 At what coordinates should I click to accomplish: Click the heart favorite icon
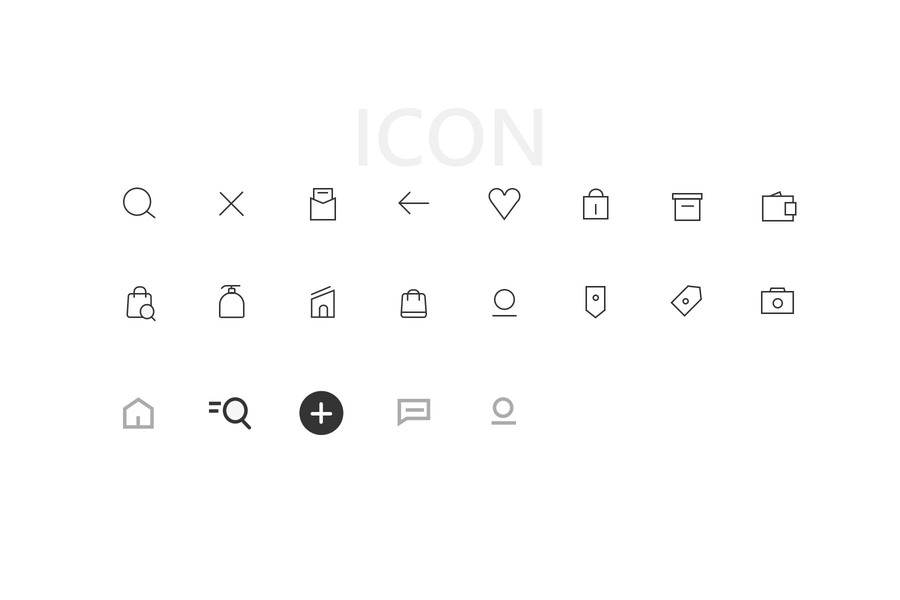pyautogui.click(x=505, y=203)
